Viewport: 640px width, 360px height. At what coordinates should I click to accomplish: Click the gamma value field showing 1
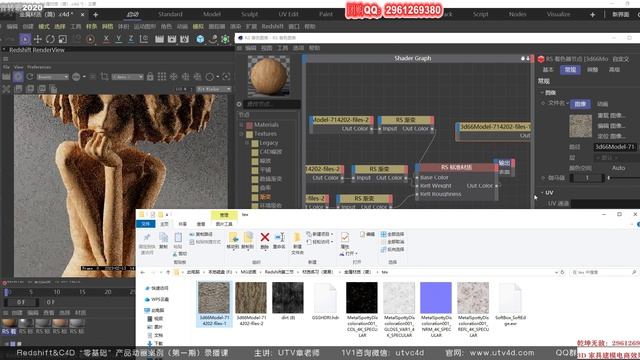587,178
